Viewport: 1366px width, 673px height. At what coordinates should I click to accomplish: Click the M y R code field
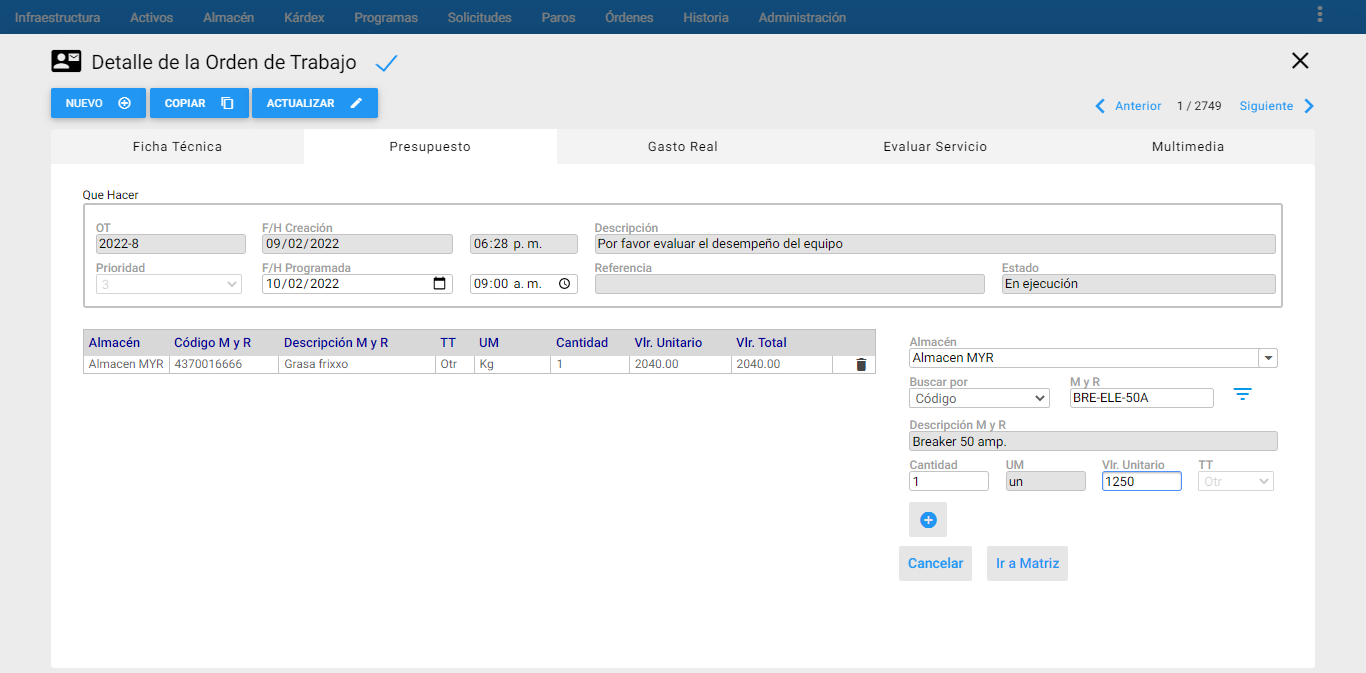pyautogui.click(x=1141, y=398)
